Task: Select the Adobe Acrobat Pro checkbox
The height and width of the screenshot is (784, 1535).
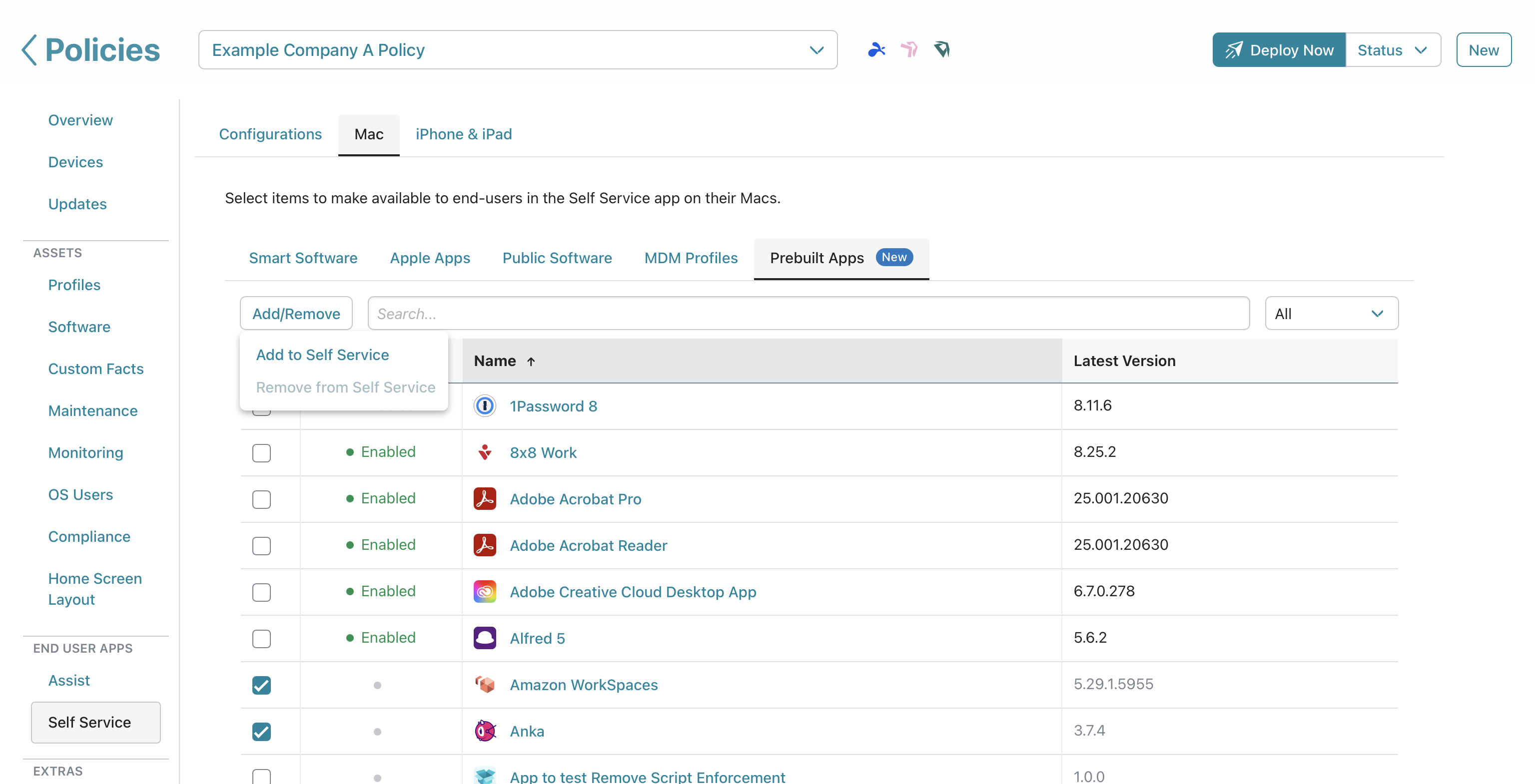Action: pyautogui.click(x=262, y=499)
